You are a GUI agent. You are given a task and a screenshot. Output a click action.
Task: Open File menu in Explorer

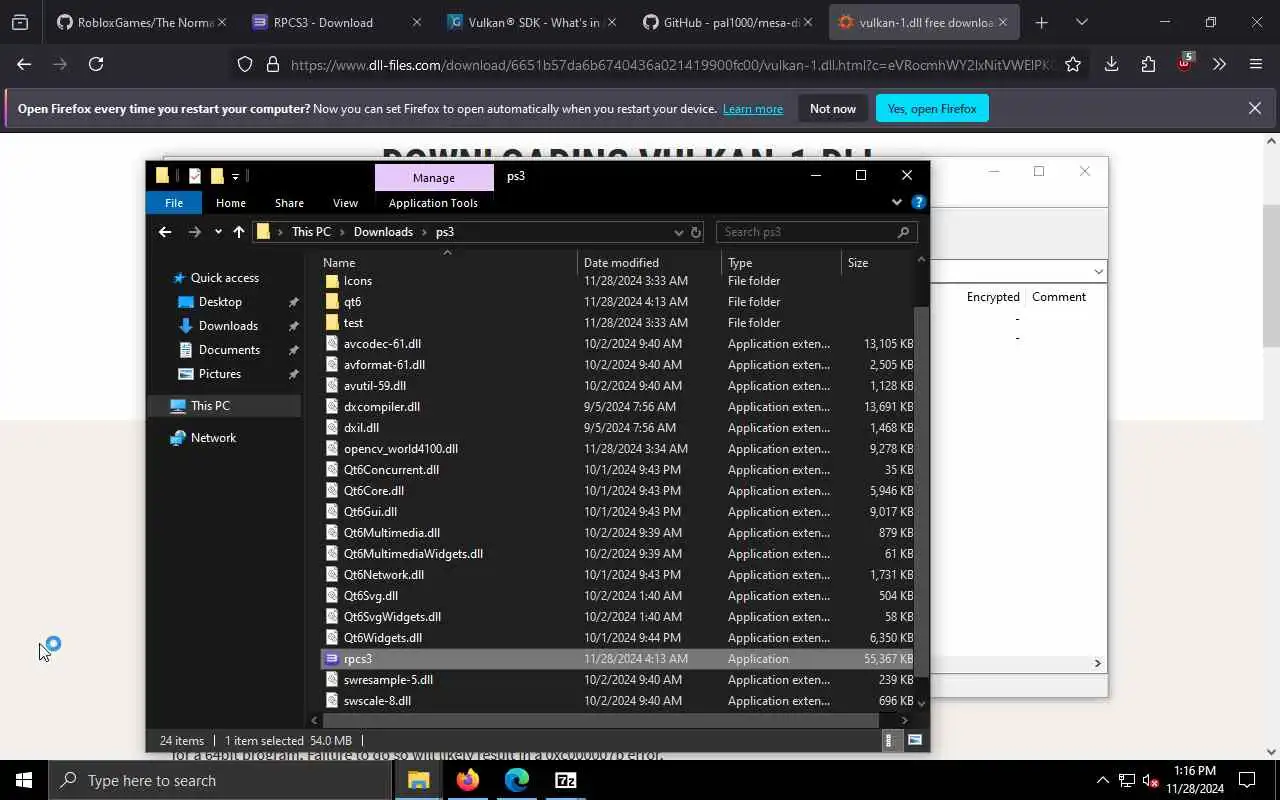pos(174,203)
